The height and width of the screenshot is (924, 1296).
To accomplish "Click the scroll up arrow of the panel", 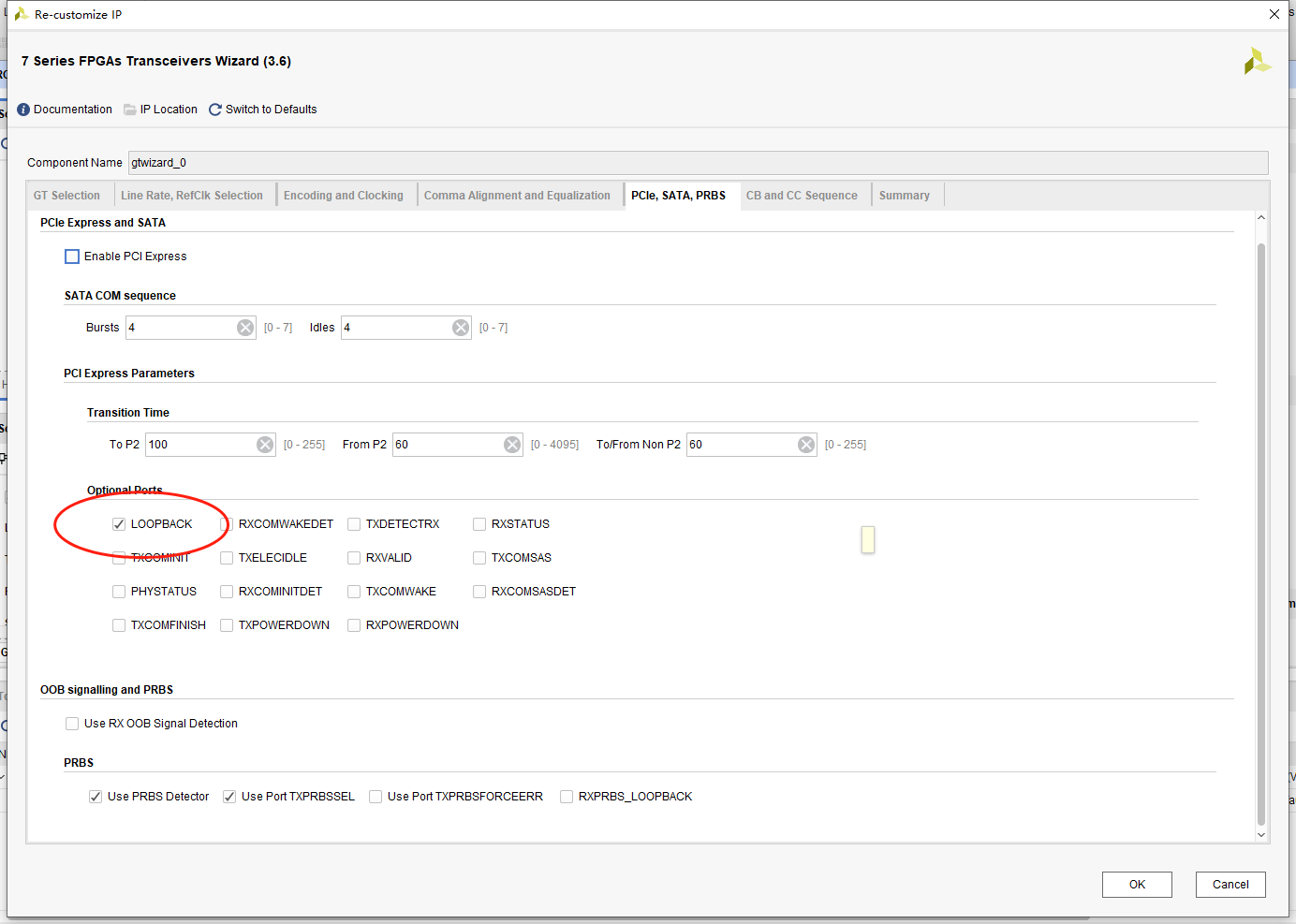I will (1261, 218).
